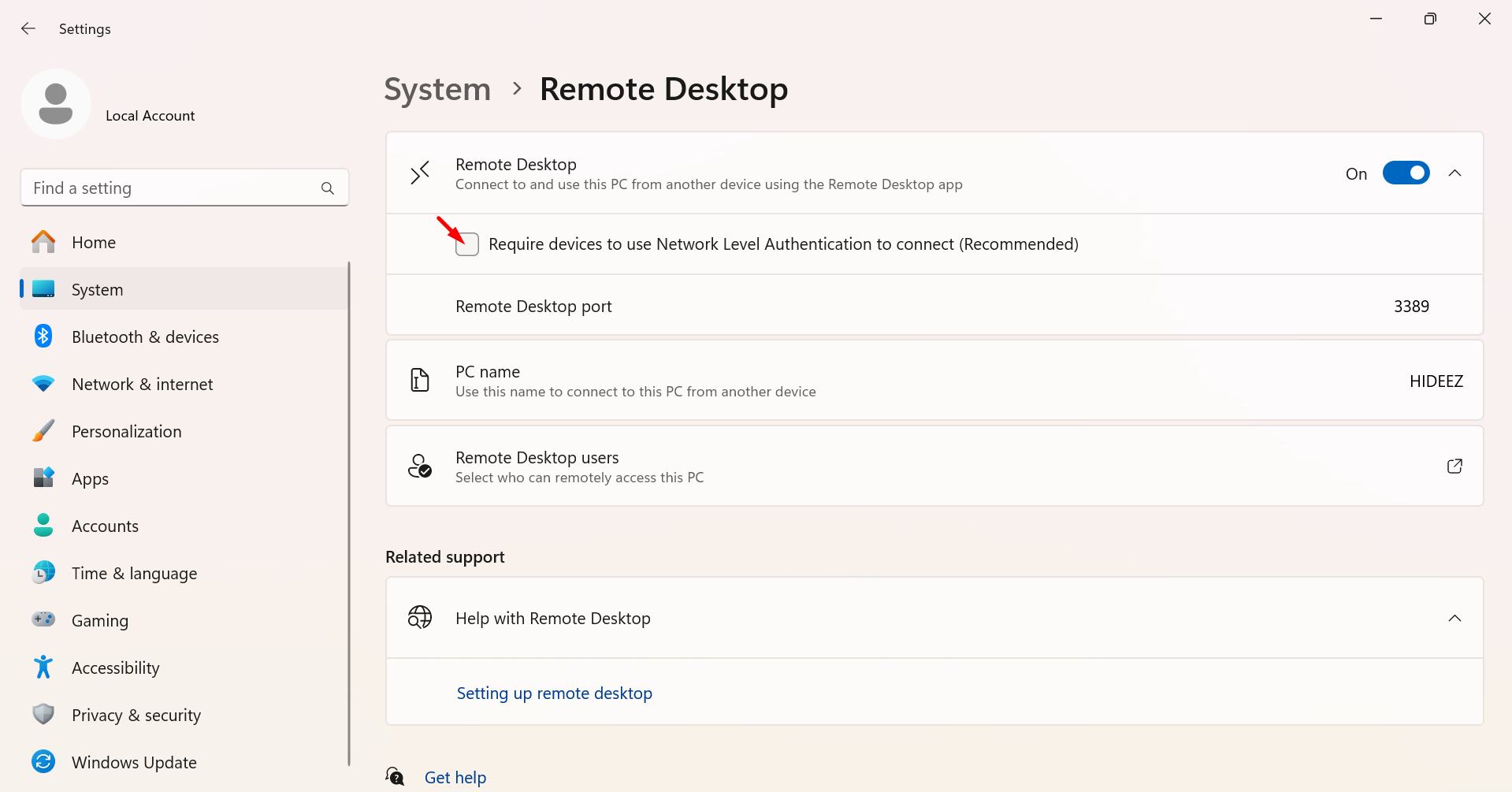Image resolution: width=1512 pixels, height=792 pixels.
Task: Click the Local Account avatar picture
Action: 56,104
